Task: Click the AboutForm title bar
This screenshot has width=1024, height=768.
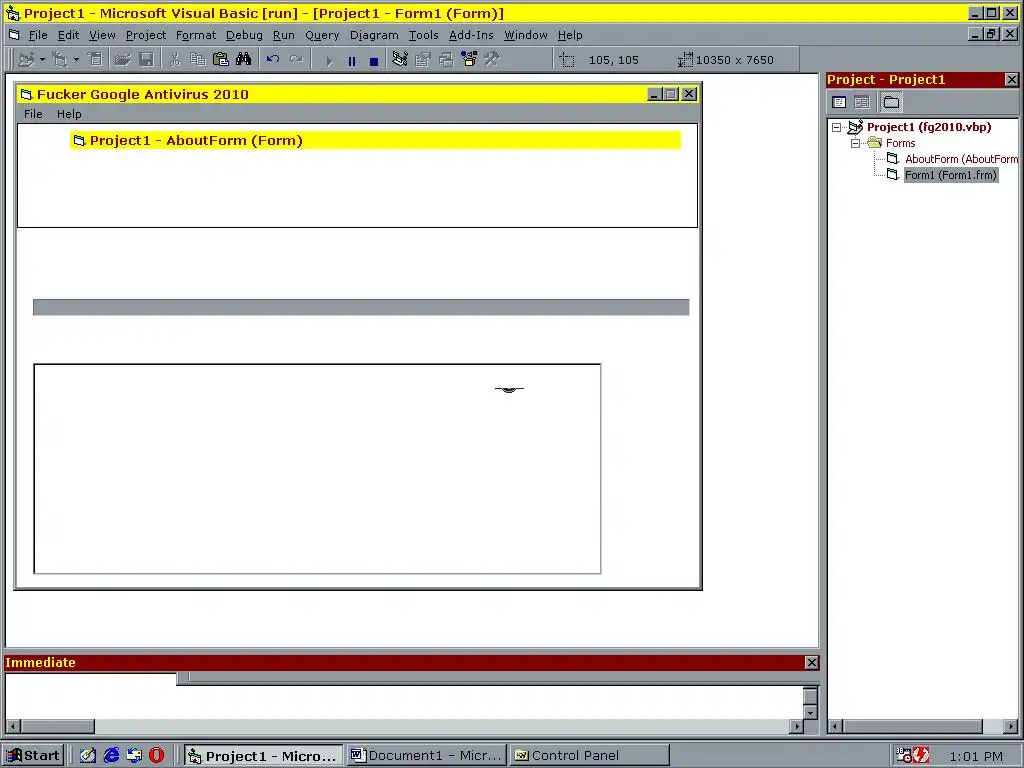Action: click(376, 140)
